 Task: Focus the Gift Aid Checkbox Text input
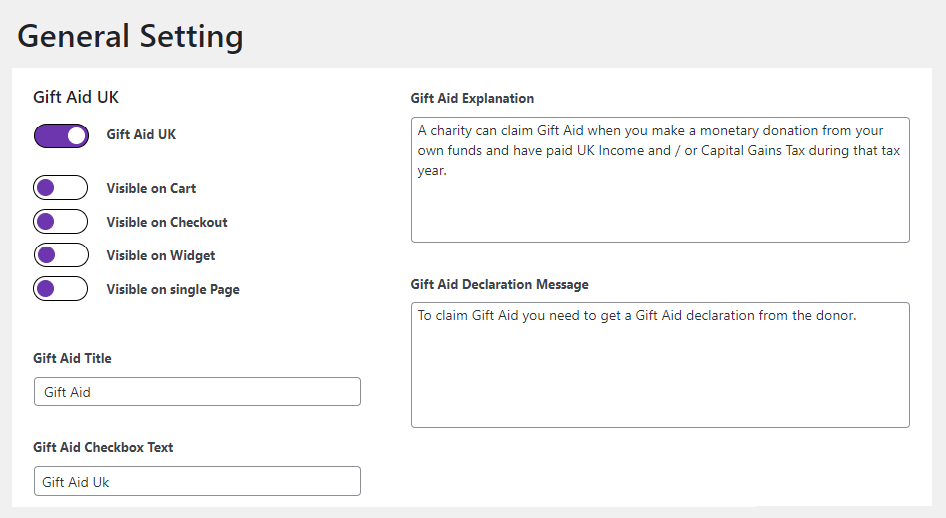197,481
